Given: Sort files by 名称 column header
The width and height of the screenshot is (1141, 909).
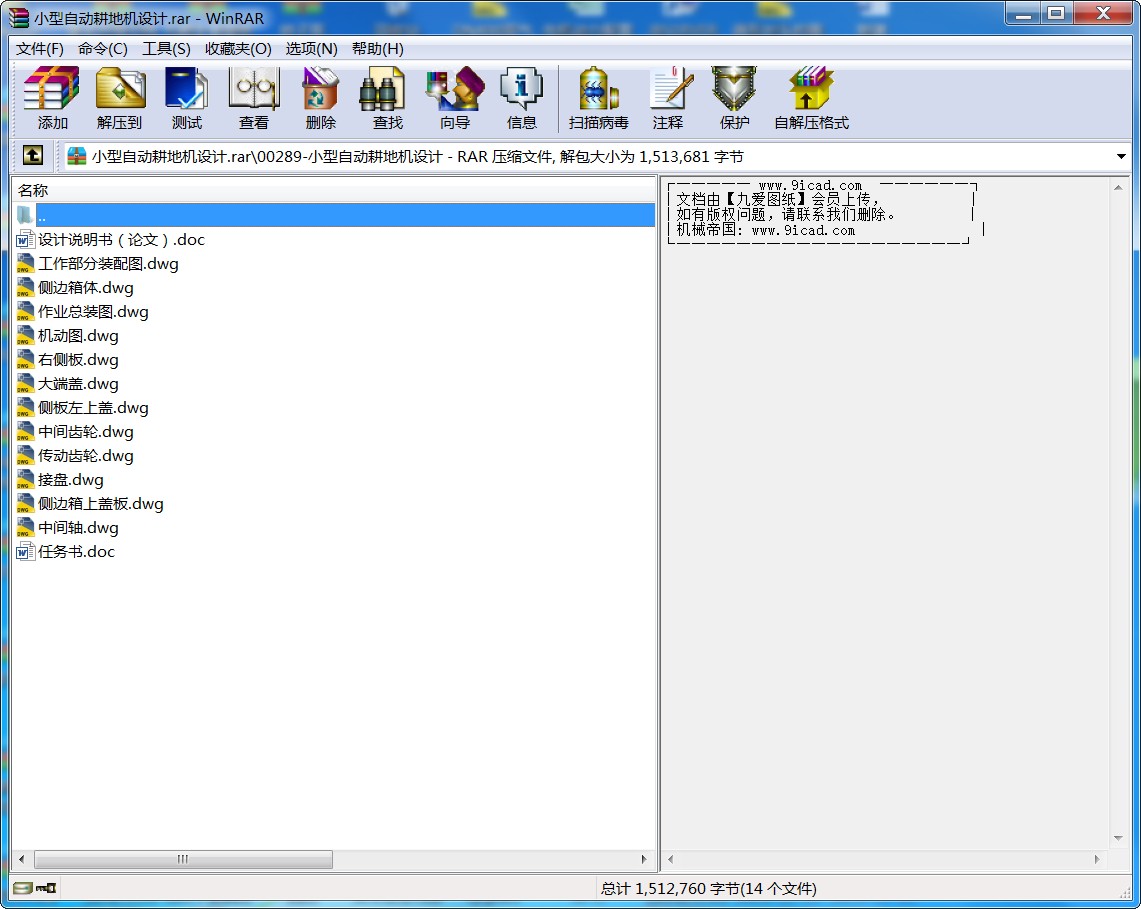Looking at the screenshot, I should click(334, 190).
